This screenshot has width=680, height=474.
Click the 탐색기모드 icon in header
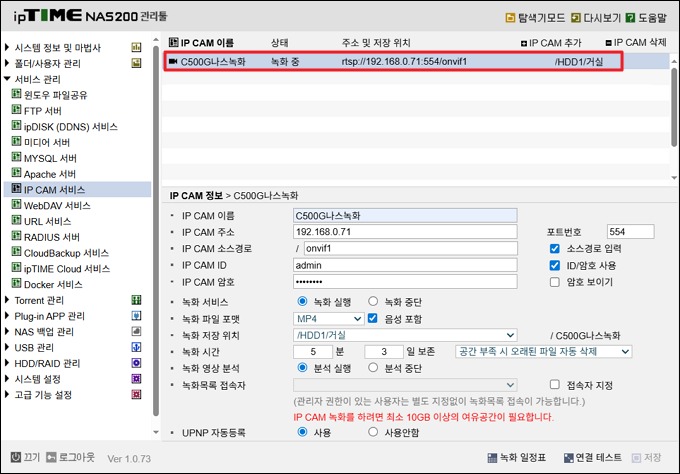tap(511, 18)
